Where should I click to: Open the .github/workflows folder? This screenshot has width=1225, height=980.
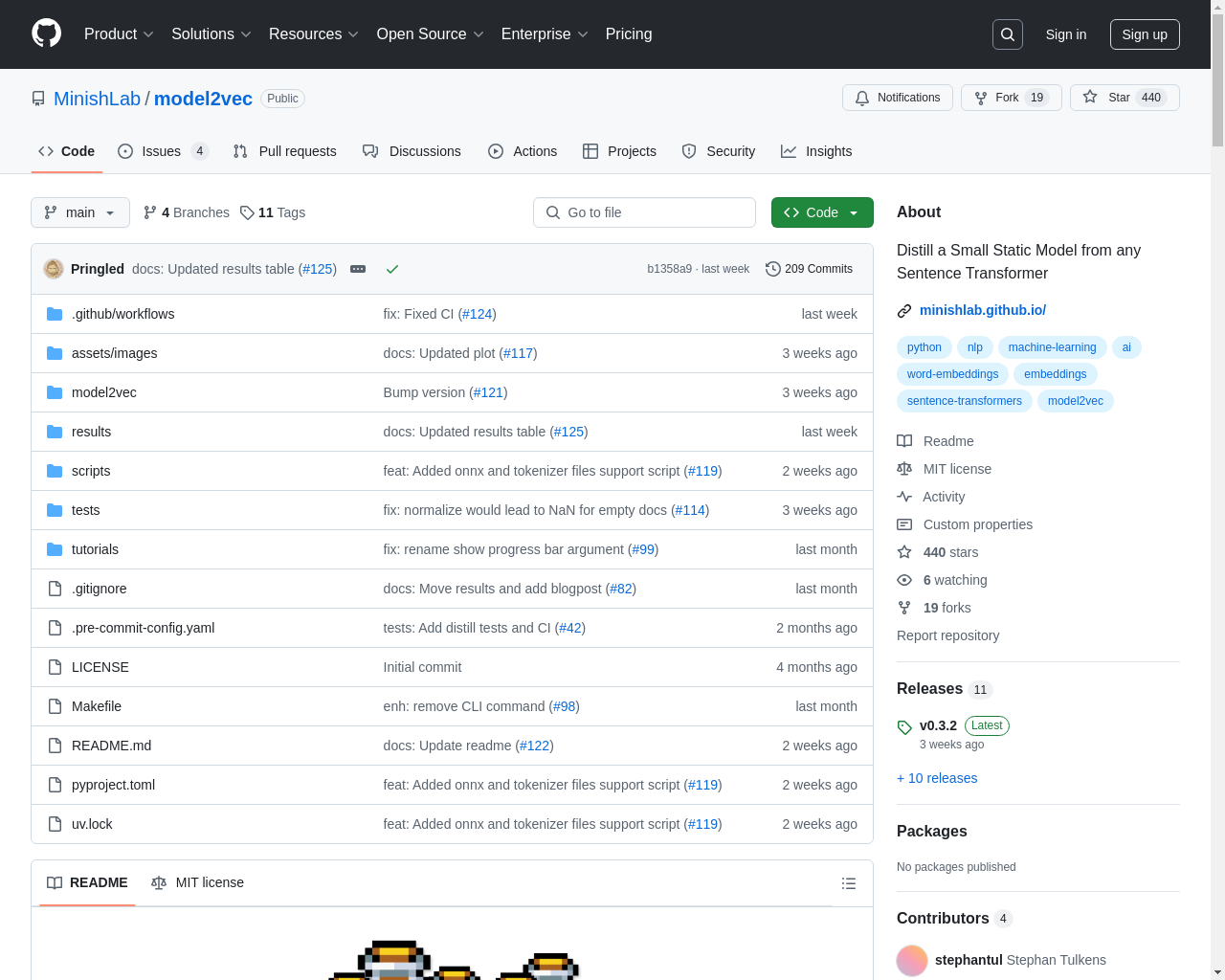tap(122, 314)
